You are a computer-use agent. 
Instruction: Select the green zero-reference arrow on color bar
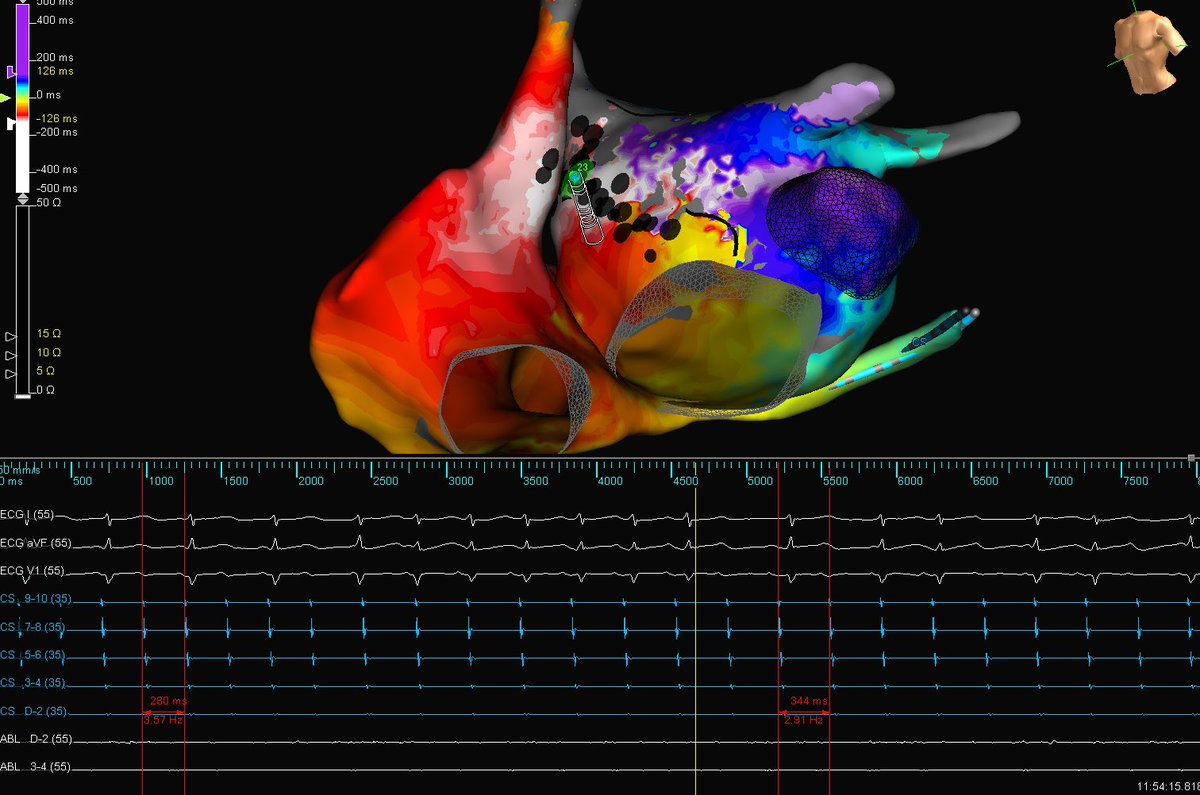click(x=6, y=98)
